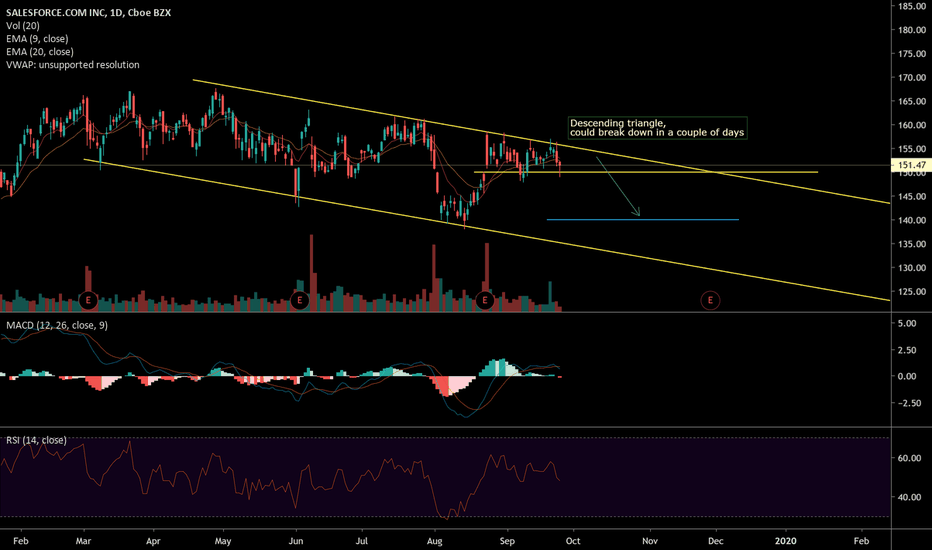This screenshot has height=550, width=932.
Task: Click the Sep time axis label
Action: pyautogui.click(x=507, y=541)
